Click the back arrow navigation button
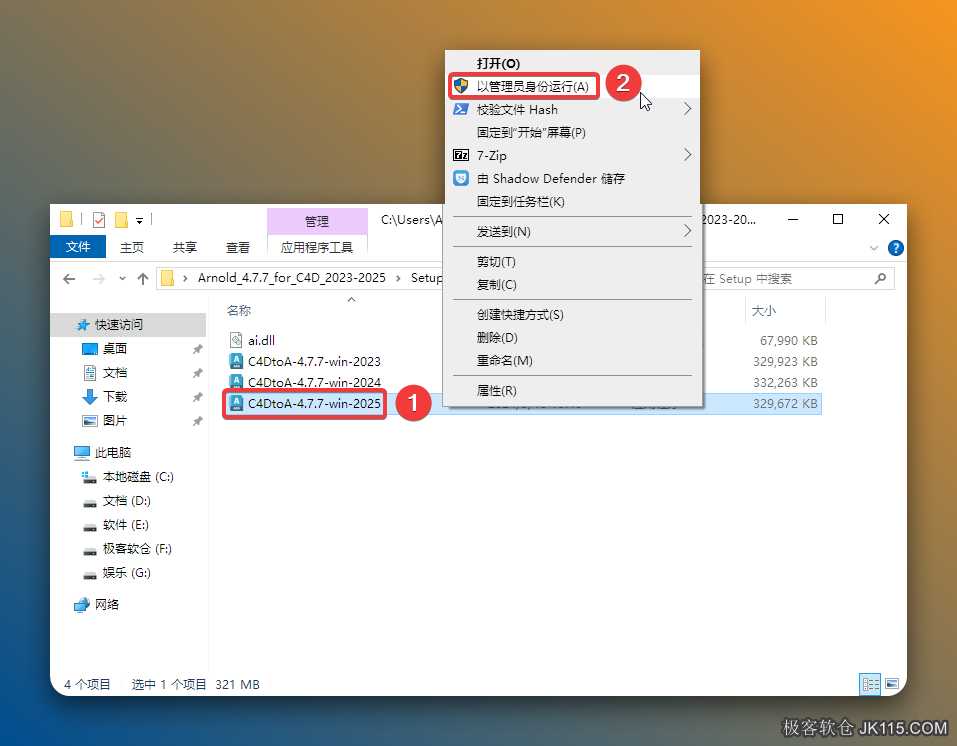 pyautogui.click(x=69, y=279)
